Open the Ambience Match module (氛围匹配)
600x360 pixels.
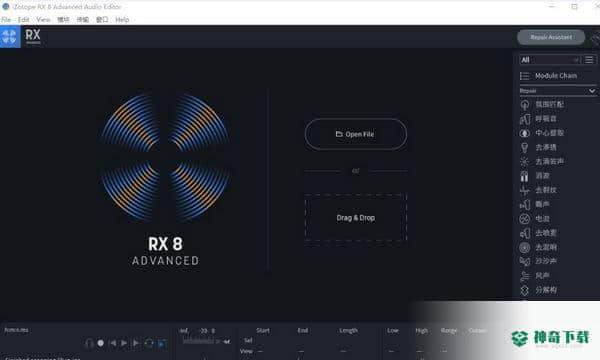tap(541, 104)
